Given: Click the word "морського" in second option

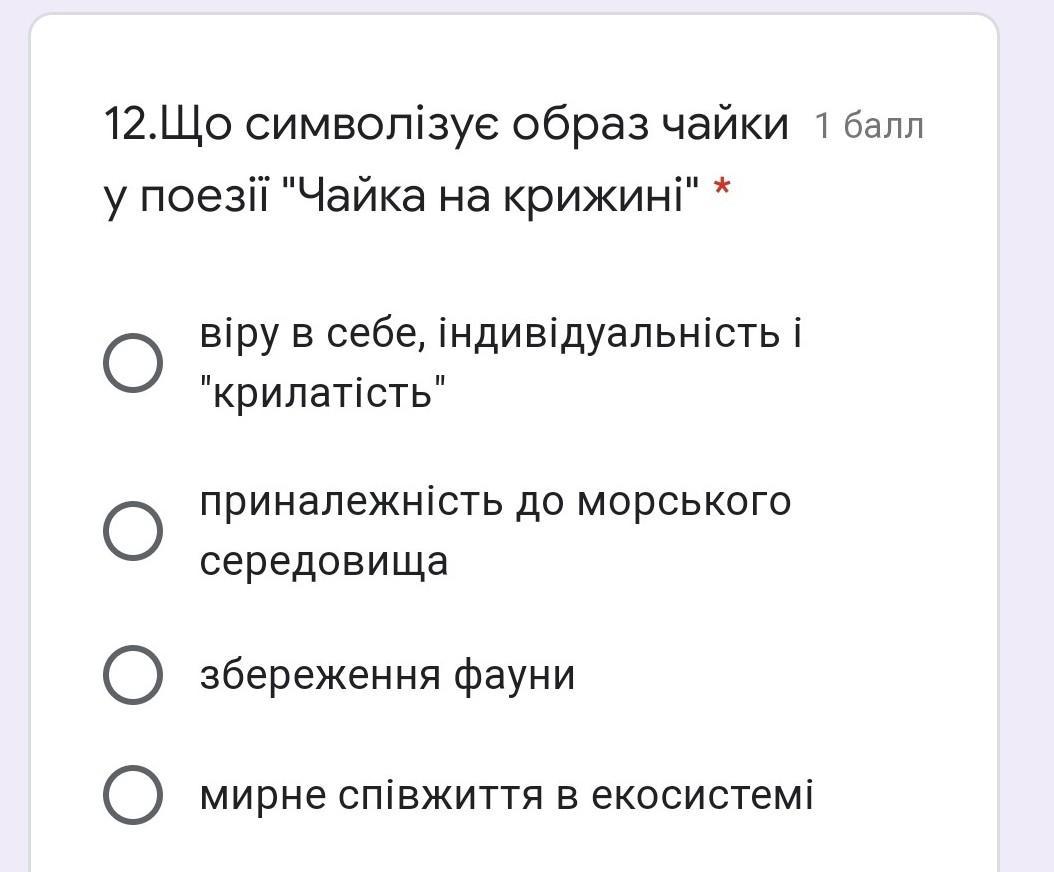Looking at the screenshot, I should point(684,501).
